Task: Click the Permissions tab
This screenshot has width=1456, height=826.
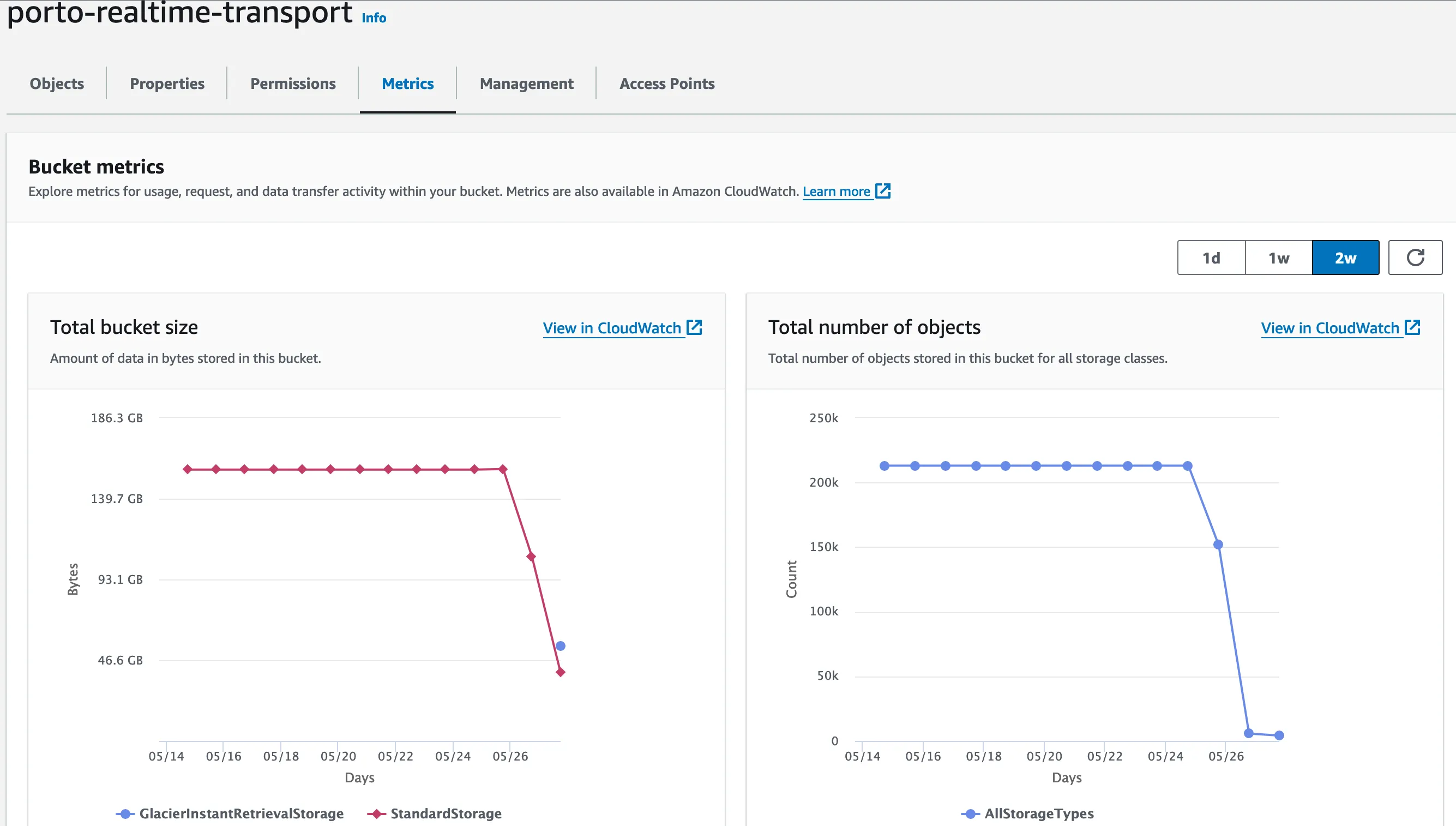Action: (292, 83)
